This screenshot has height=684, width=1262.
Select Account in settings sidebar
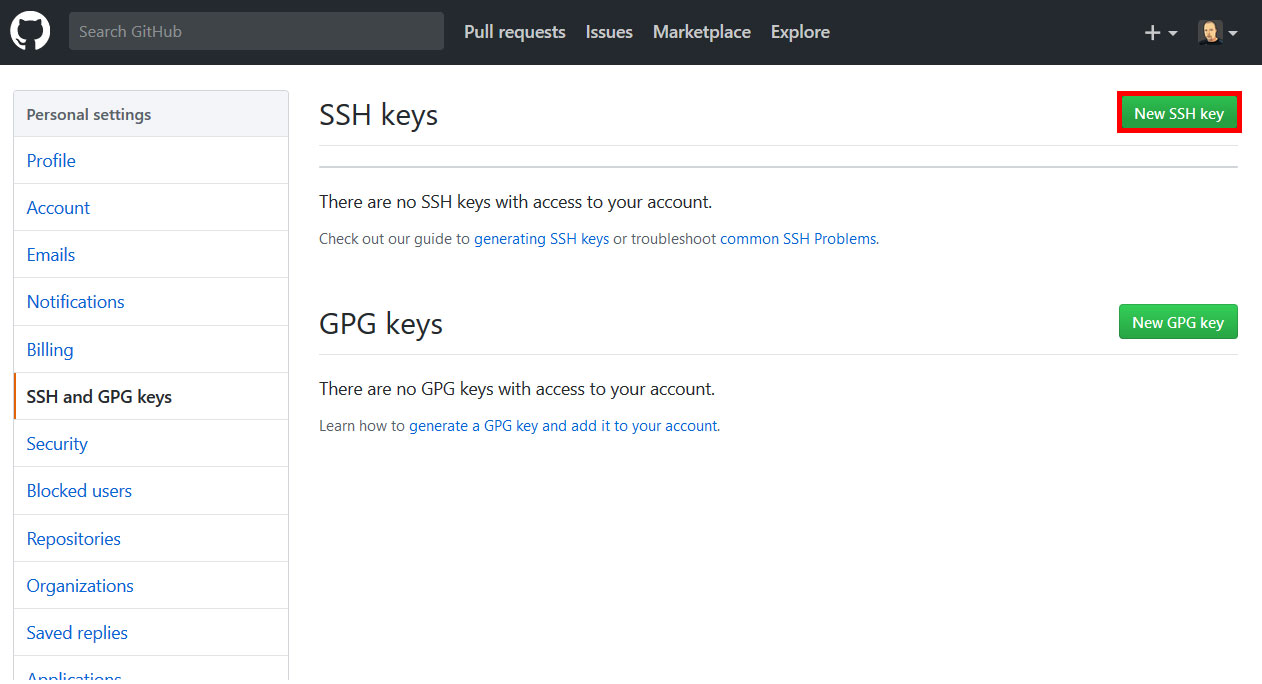[x=151, y=208]
